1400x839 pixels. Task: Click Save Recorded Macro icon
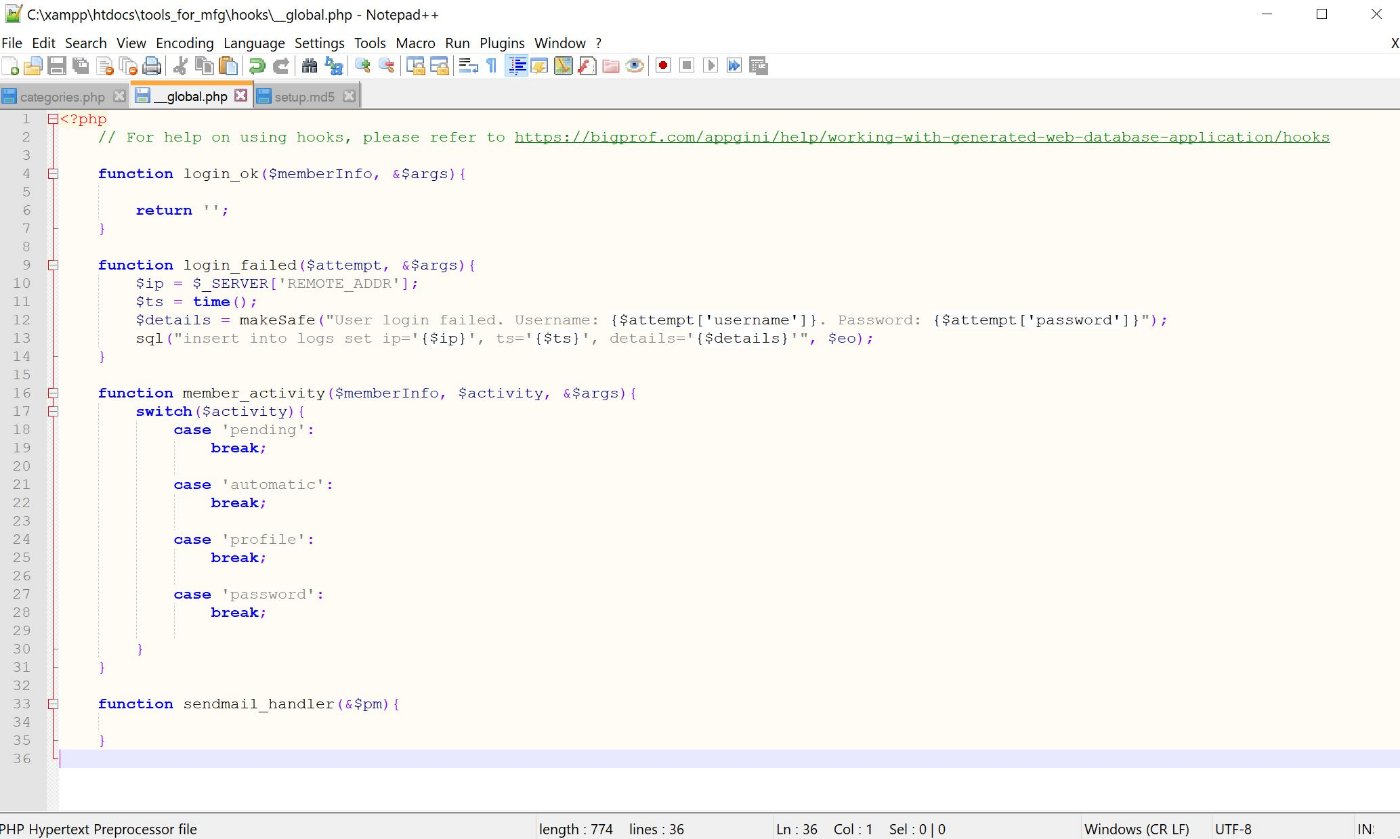click(x=758, y=66)
